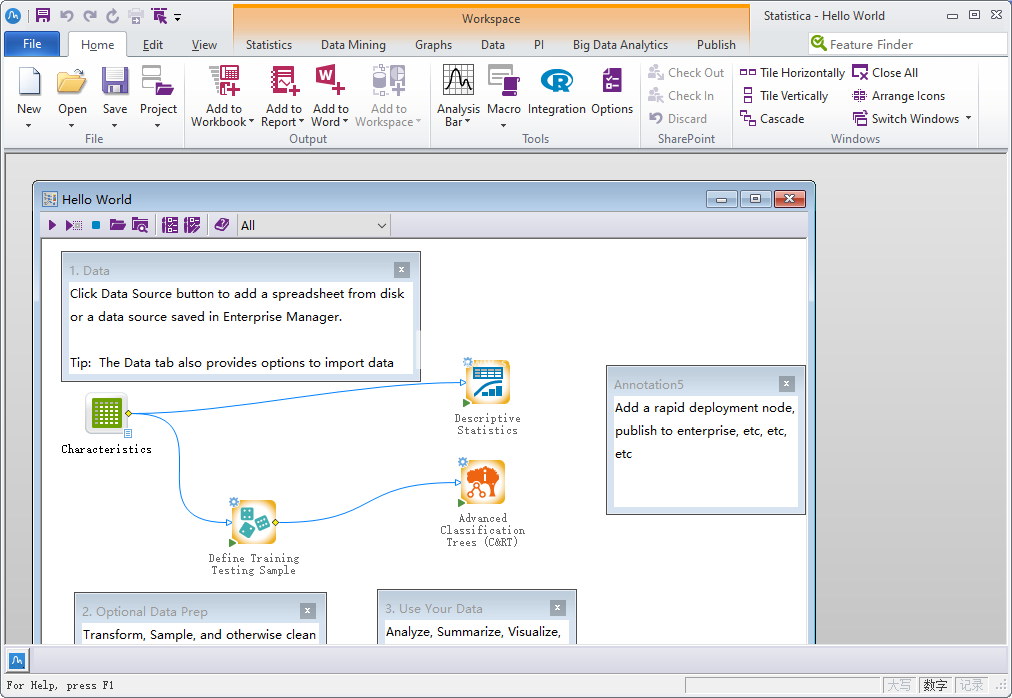Open the Statistics ribbon tab
Screen dimensions: 1012x698
pyautogui.click(x=268, y=45)
